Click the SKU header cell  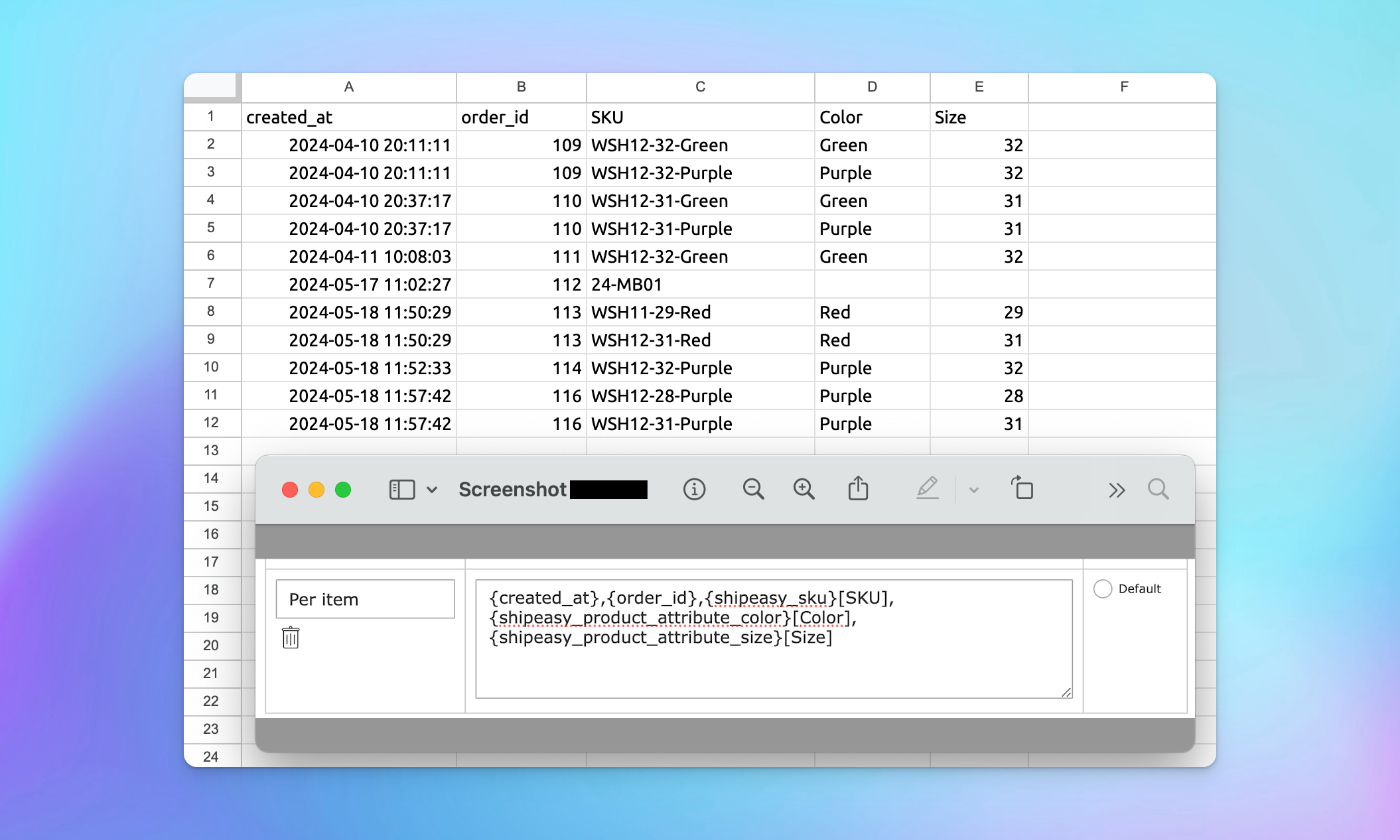coord(701,117)
